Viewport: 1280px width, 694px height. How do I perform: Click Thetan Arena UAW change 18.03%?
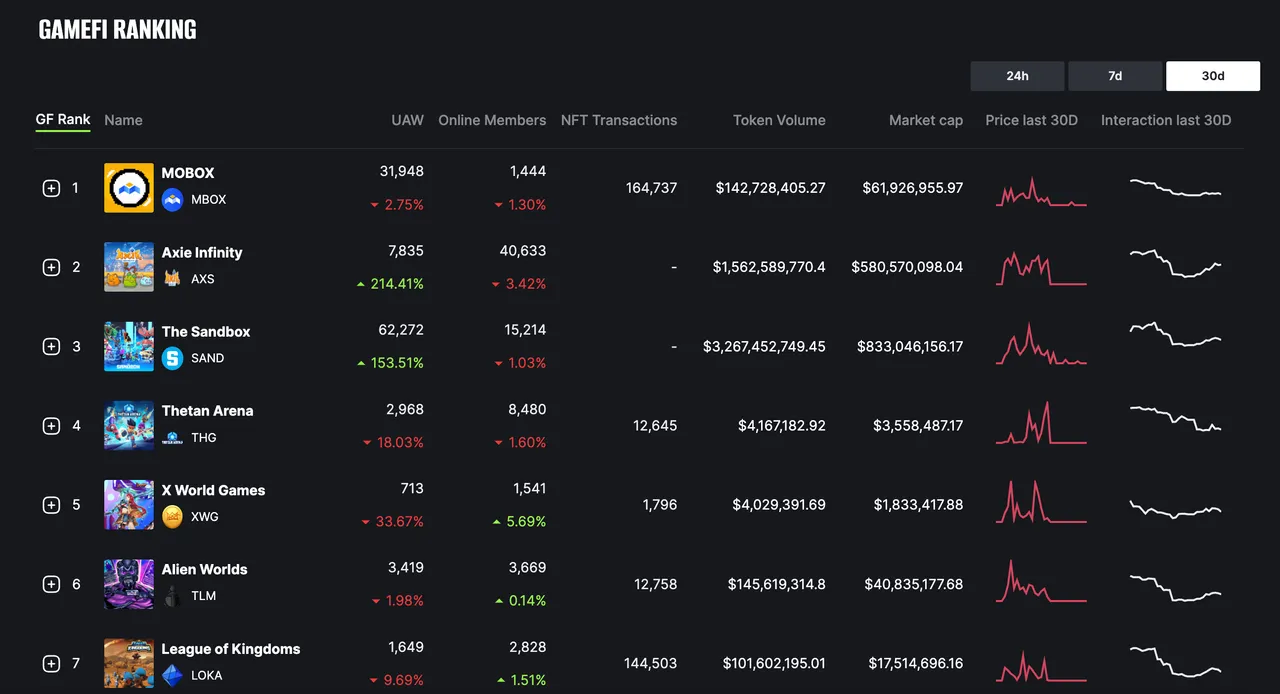(x=394, y=442)
